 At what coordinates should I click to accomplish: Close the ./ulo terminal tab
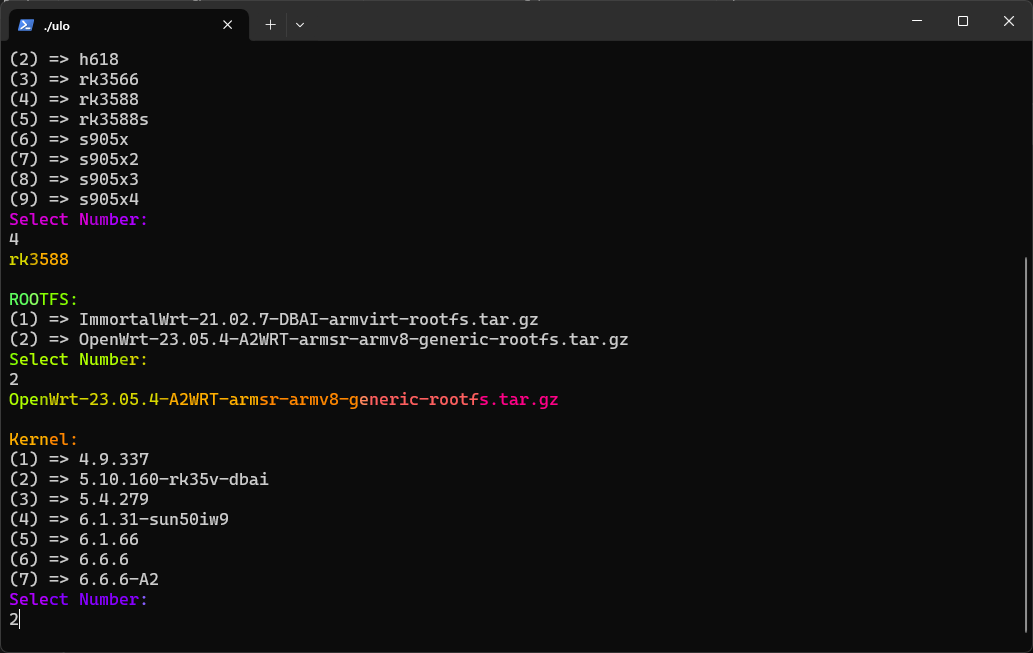pyautogui.click(x=227, y=25)
